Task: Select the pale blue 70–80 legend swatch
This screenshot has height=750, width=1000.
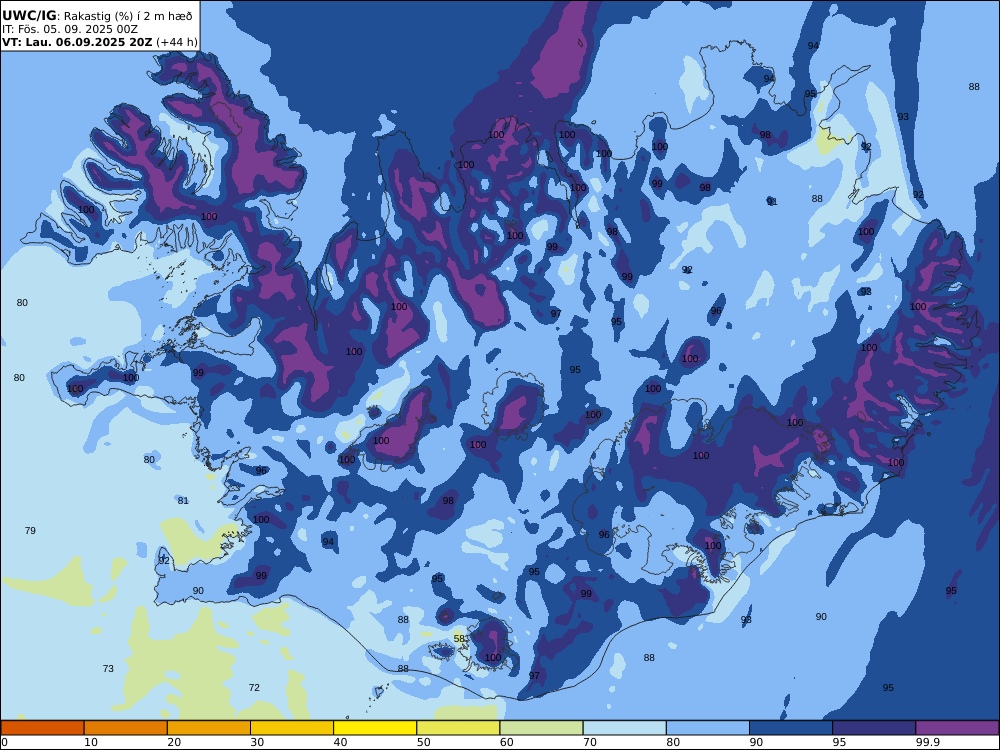Action: coord(625,728)
